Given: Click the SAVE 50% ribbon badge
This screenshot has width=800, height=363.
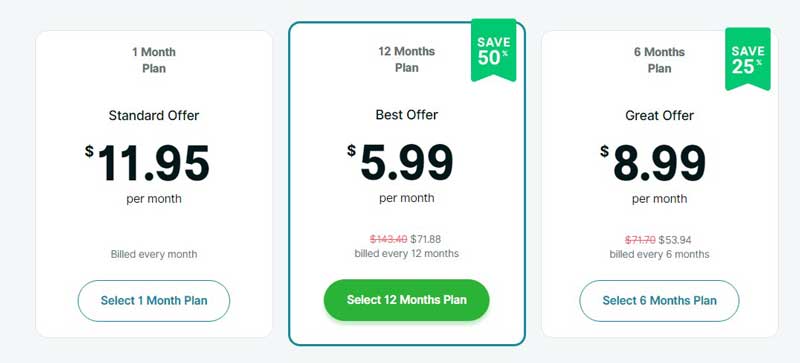Looking at the screenshot, I should (x=493, y=50).
